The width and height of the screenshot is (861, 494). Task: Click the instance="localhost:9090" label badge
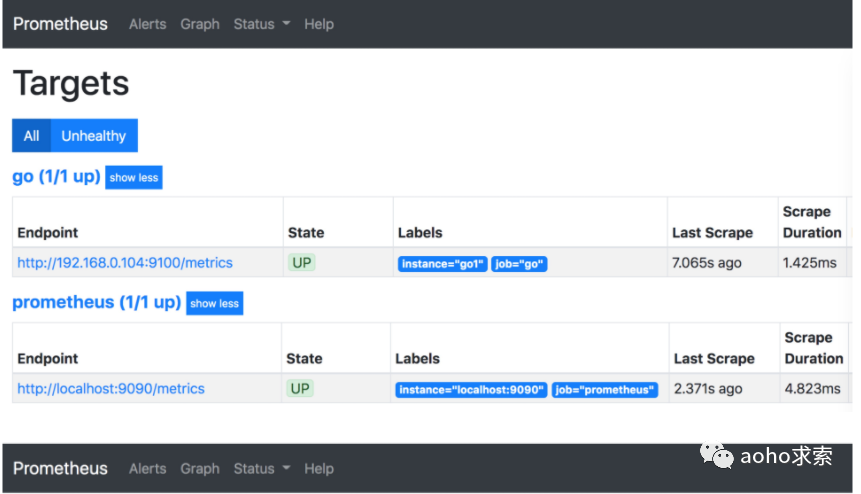pos(471,390)
